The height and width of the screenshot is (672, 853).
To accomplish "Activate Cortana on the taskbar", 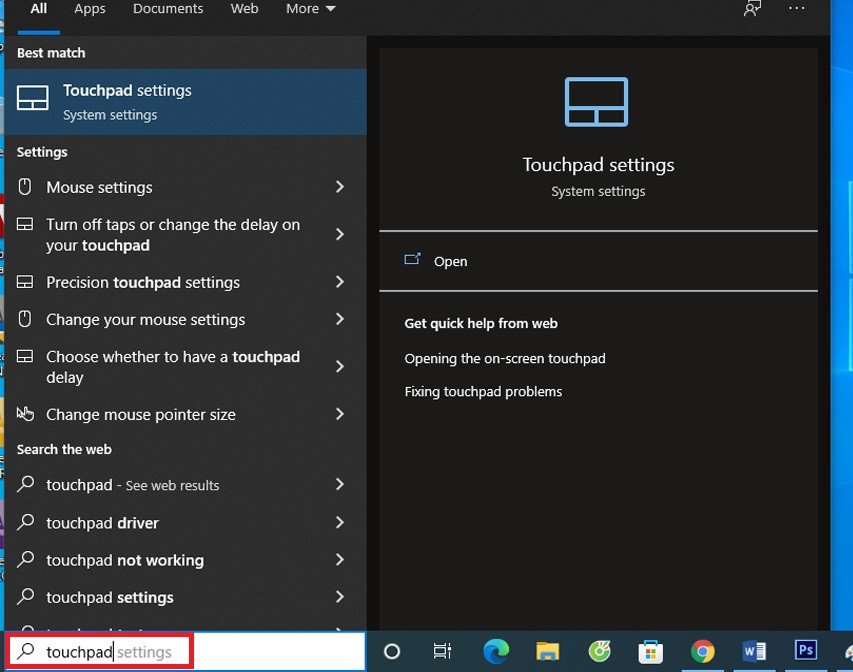I will coord(391,651).
